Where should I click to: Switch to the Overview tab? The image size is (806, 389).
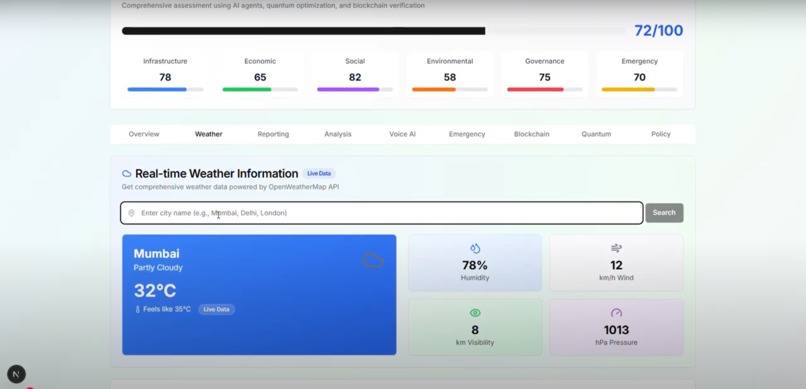[x=144, y=134]
